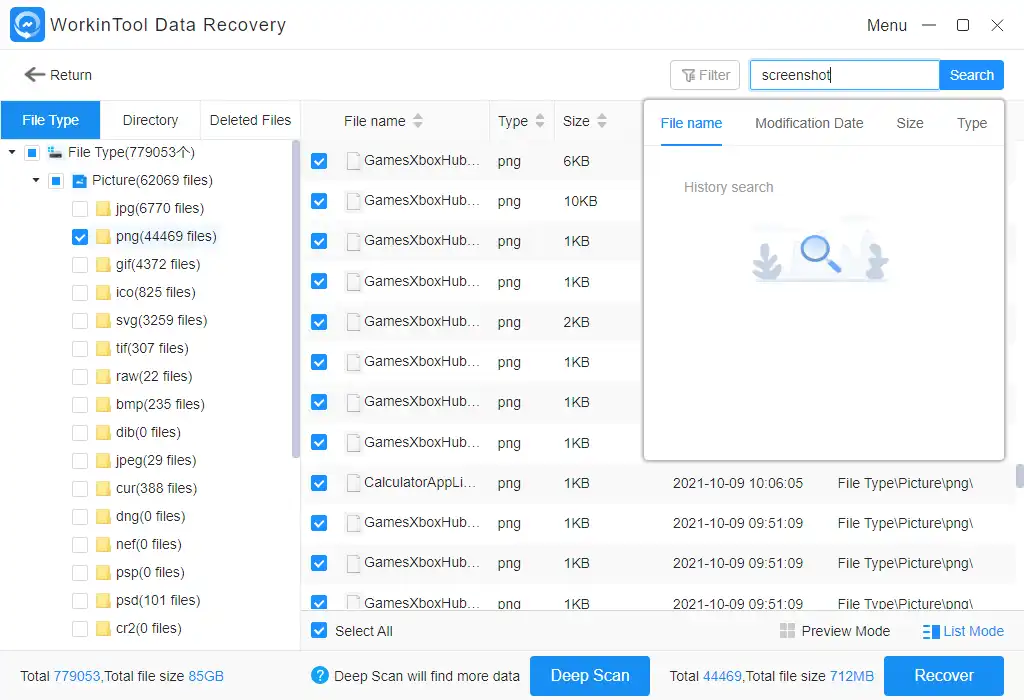Click the file icon of CalculatorAppLi… row
Screen dimensions: 1024x700
(353, 483)
